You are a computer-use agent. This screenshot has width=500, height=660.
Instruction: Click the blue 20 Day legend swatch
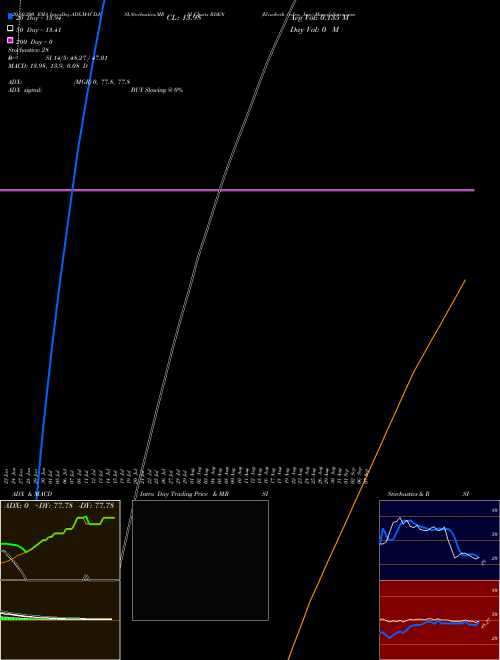pyautogui.click(x=10, y=16)
